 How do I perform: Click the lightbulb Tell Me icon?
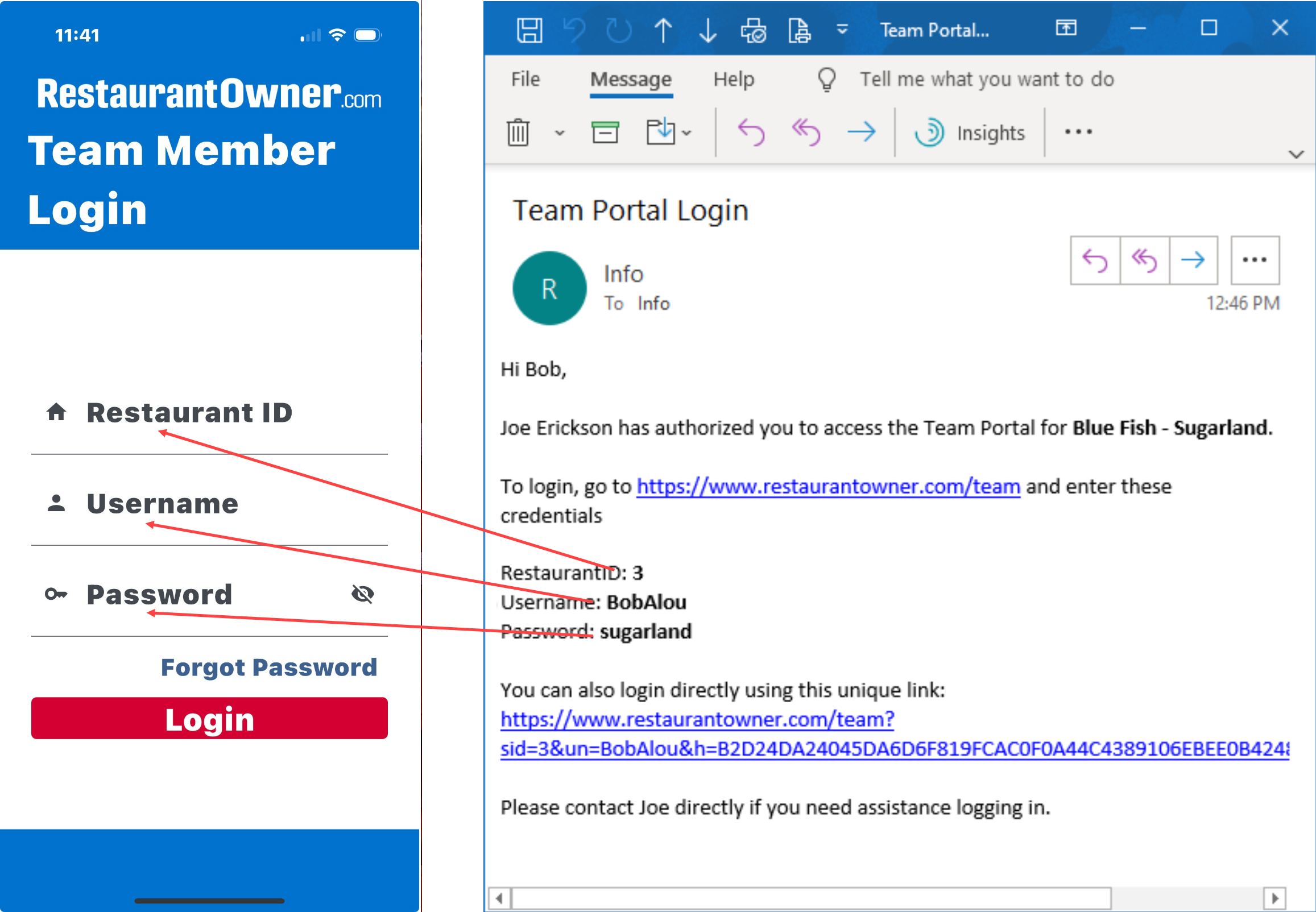coord(827,80)
